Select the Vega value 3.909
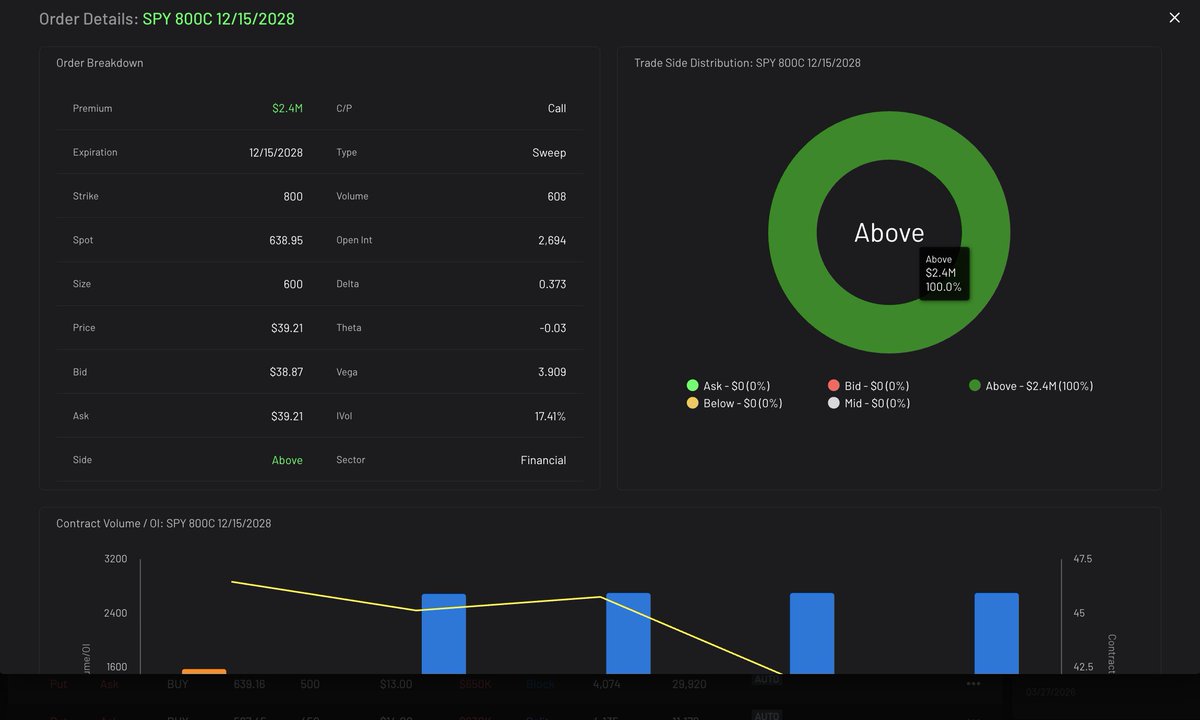This screenshot has height=720, width=1200. point(552,372)
